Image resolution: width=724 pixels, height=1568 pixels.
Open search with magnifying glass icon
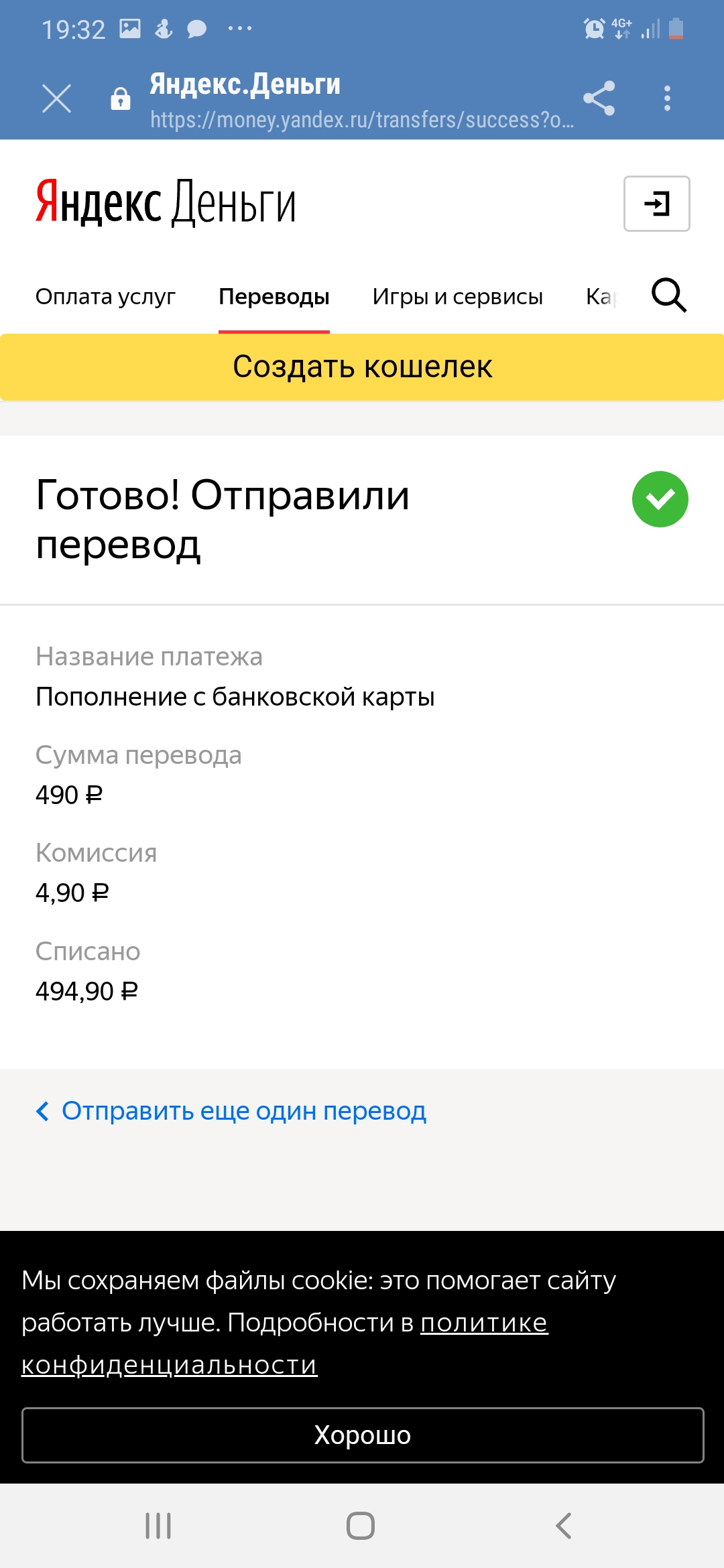669,296
